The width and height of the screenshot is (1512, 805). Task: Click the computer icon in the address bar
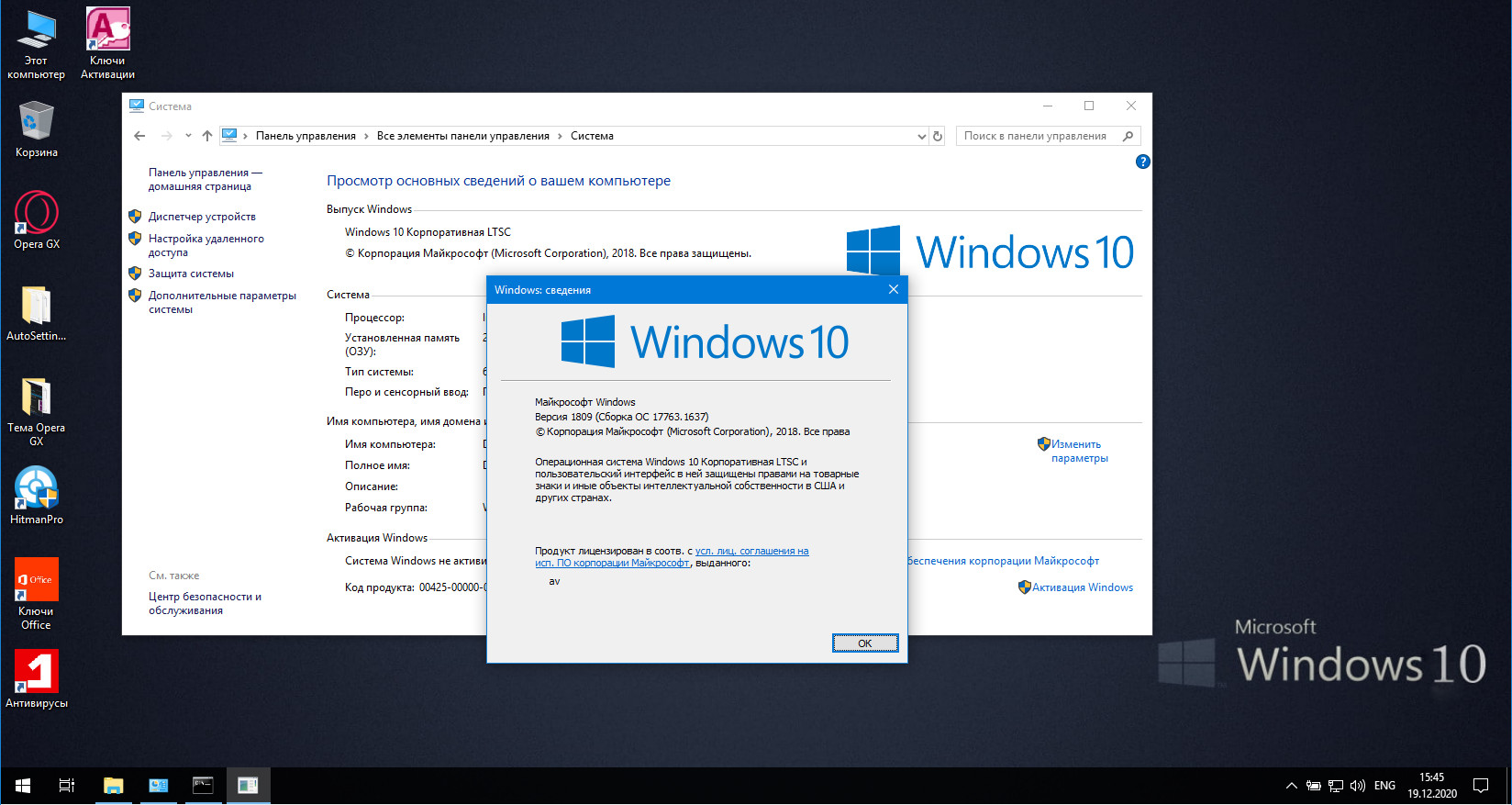[229, 136]
